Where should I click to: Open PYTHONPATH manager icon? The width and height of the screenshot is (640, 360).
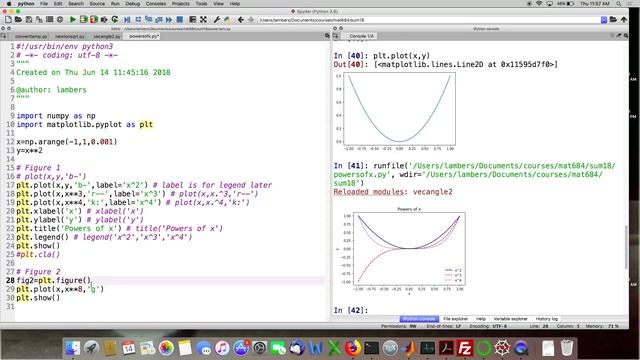[227, 20]
